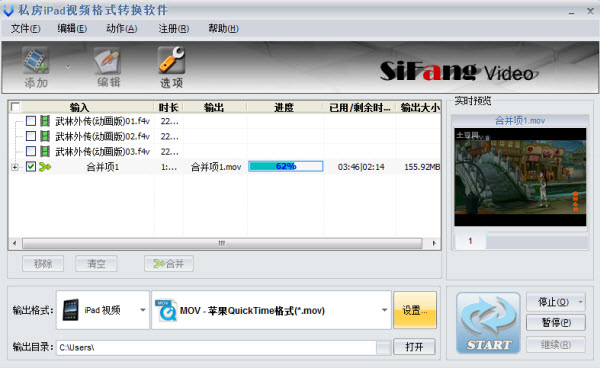Screen dimensions: 600x368
Task: Click the film icon of 武林外传(动画版)01.f4v
Action: click(x=45, y=121)
